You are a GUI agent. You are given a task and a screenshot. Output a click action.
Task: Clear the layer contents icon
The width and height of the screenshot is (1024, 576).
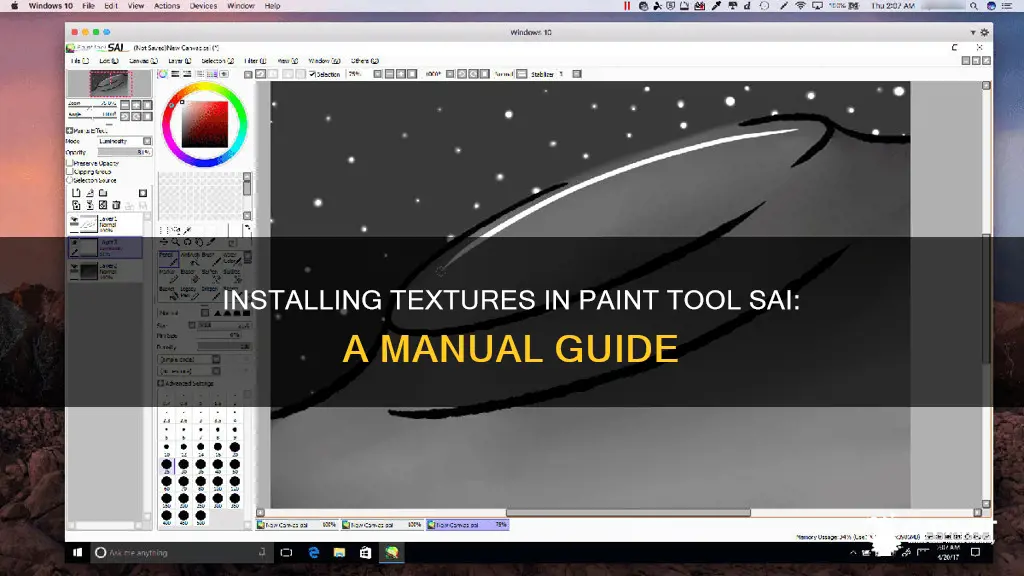pos(103,205)
